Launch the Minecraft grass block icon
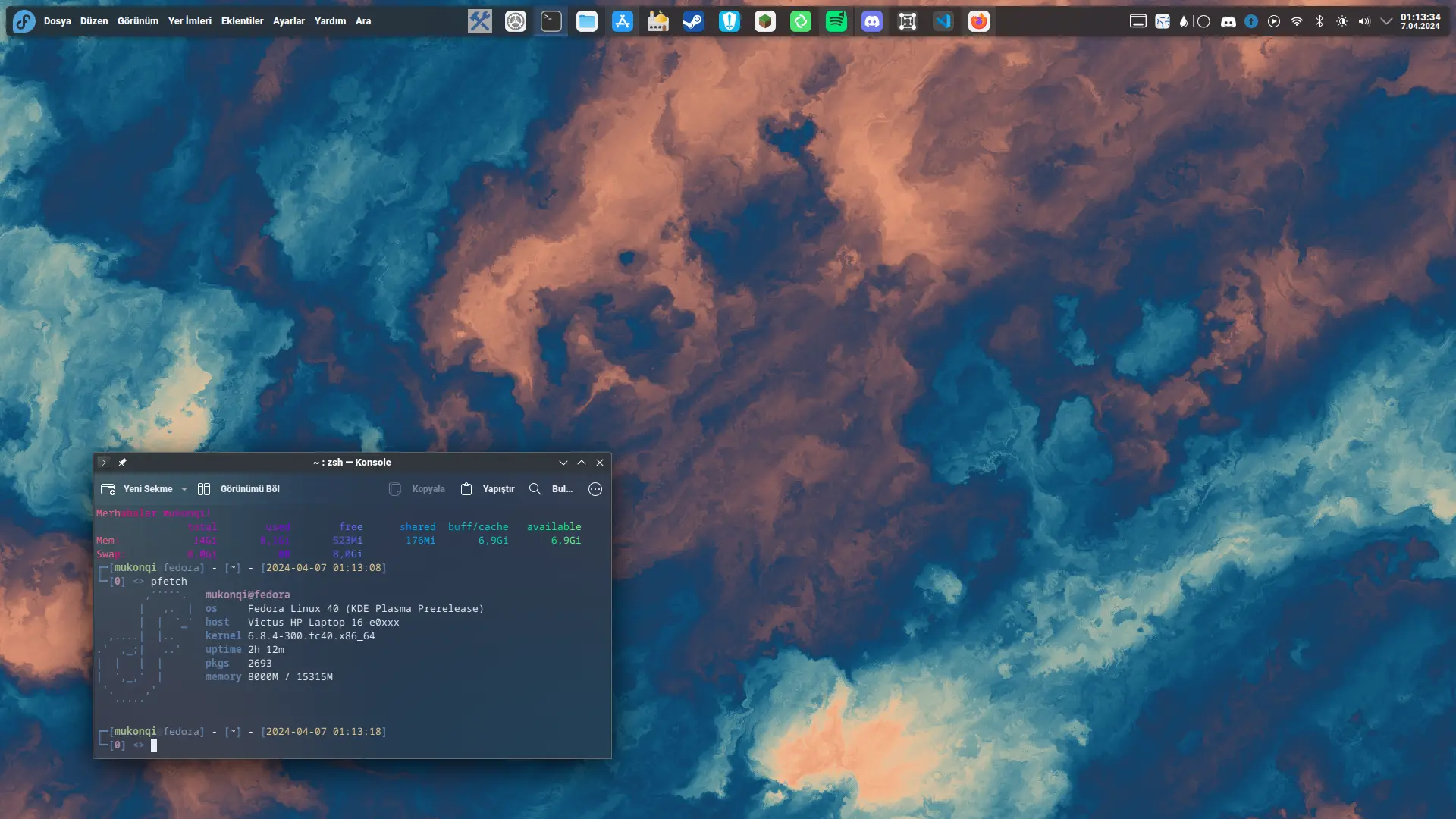 click(765, 21)
